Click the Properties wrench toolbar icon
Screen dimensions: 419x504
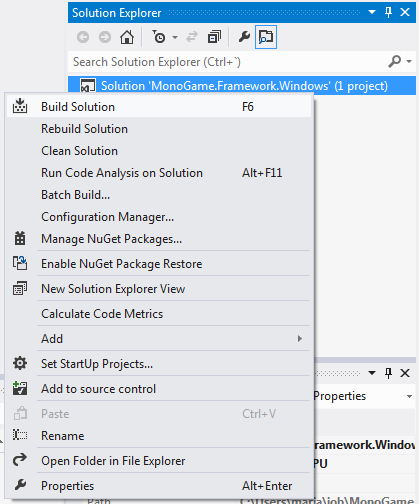coord(244,37)
